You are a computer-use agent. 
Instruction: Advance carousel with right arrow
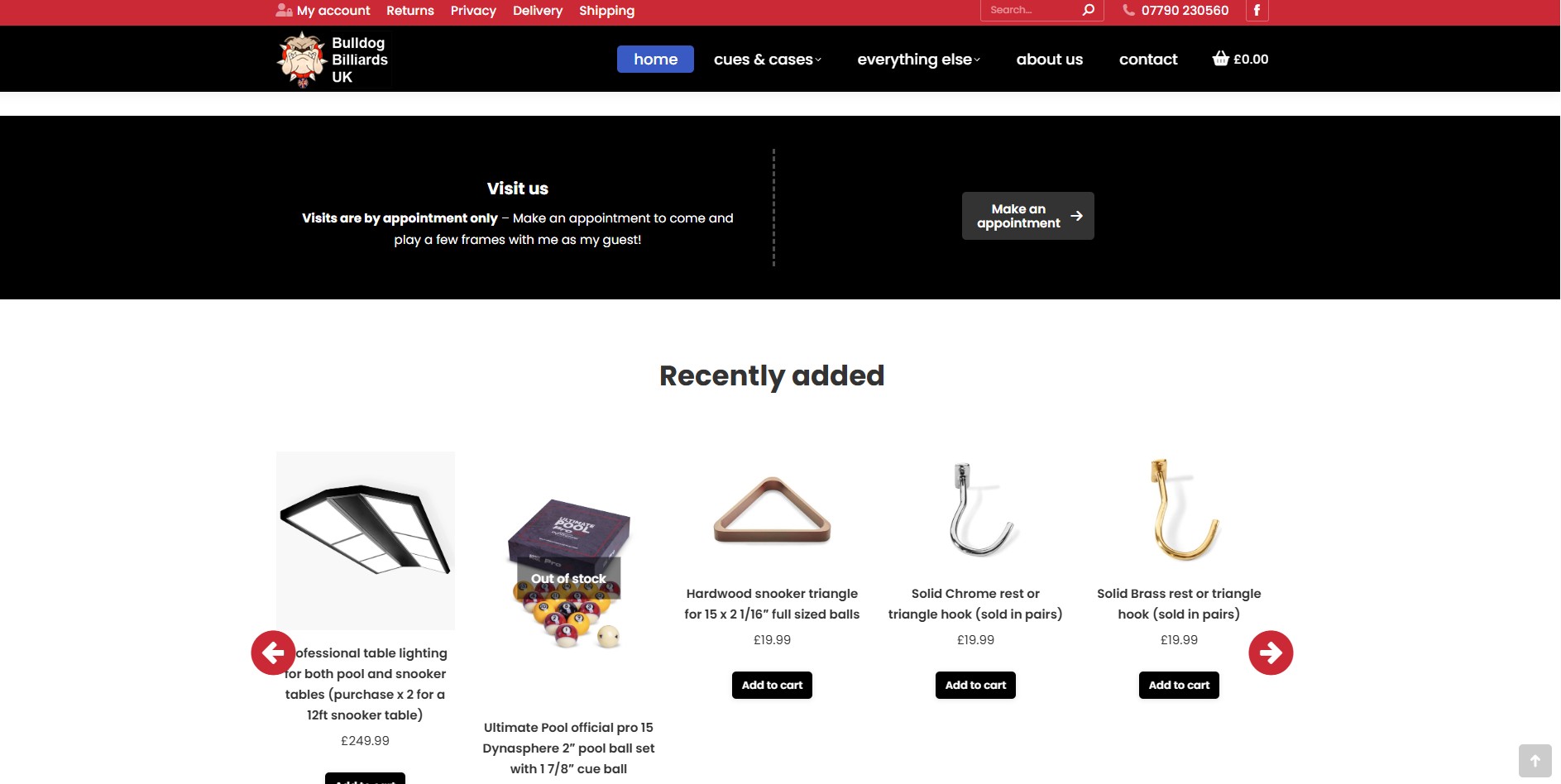[1271, 653]
